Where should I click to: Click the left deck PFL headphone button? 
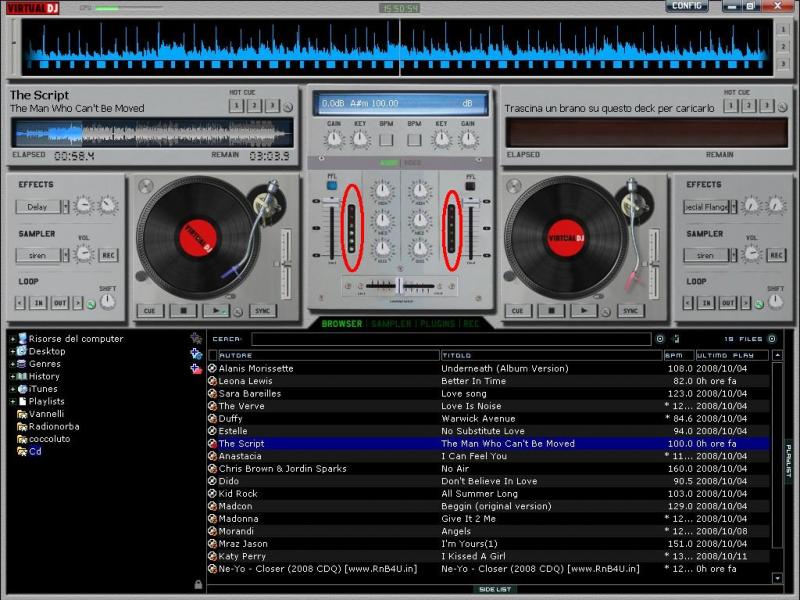(x=332, y=185)
